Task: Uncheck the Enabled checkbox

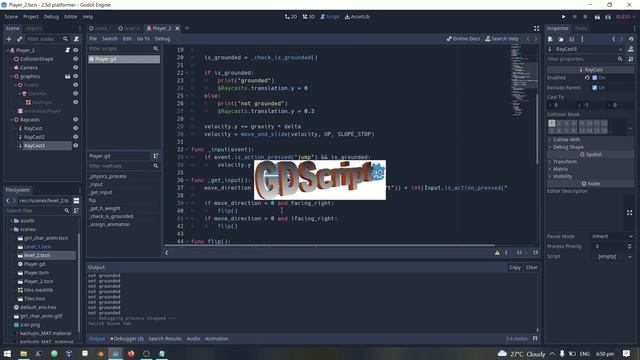Action: (x=595, y=78)
